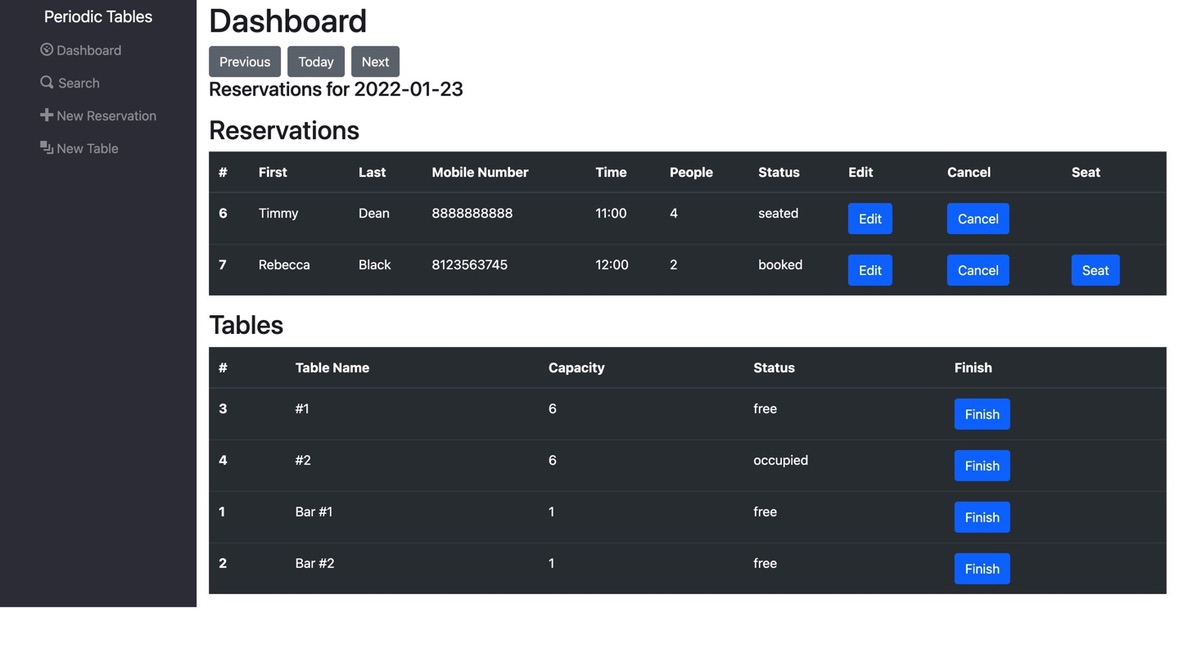1179x667 pixels.
Task: Click the Search magnifier icon in sidebar
Action: [47, 82]
